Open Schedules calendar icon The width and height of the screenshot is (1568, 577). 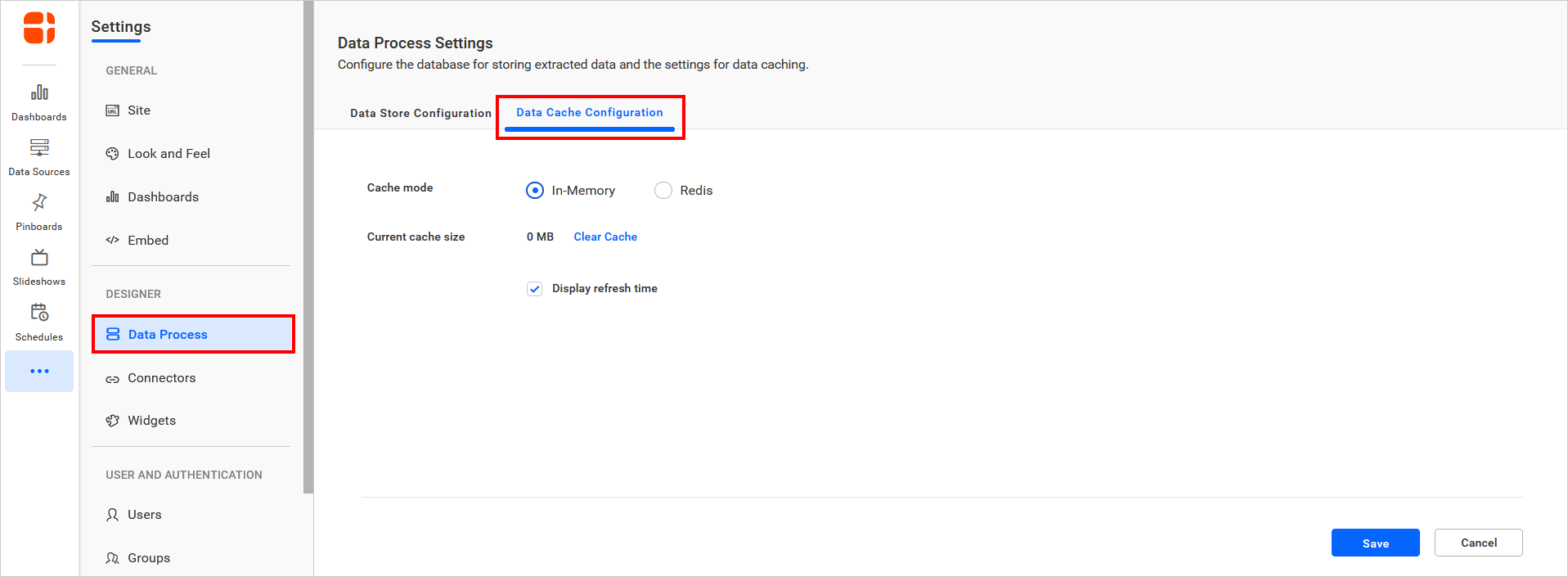tap(39, 313)
